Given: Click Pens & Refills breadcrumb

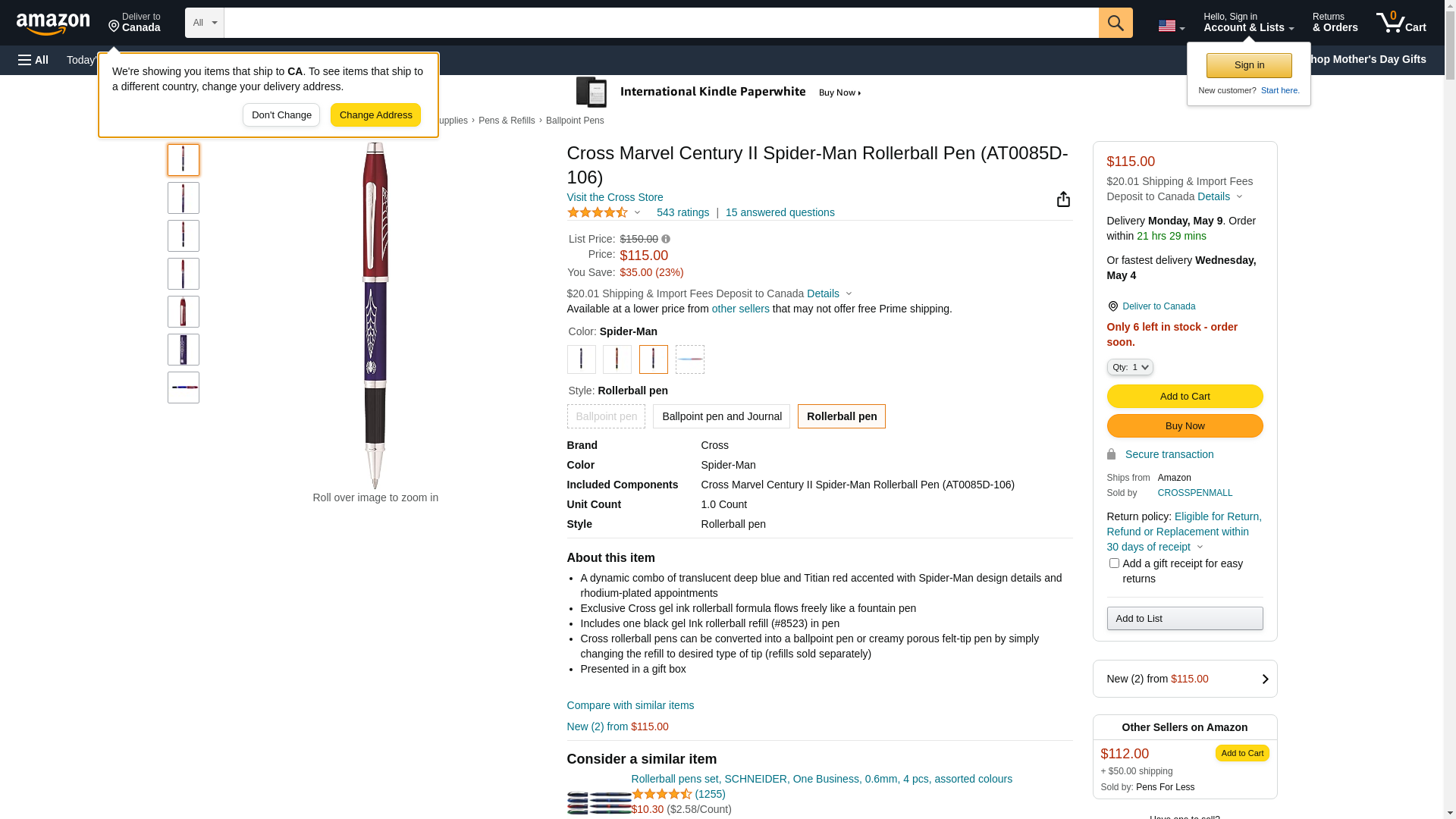Looking at the screenshot, I should [507, 121].
